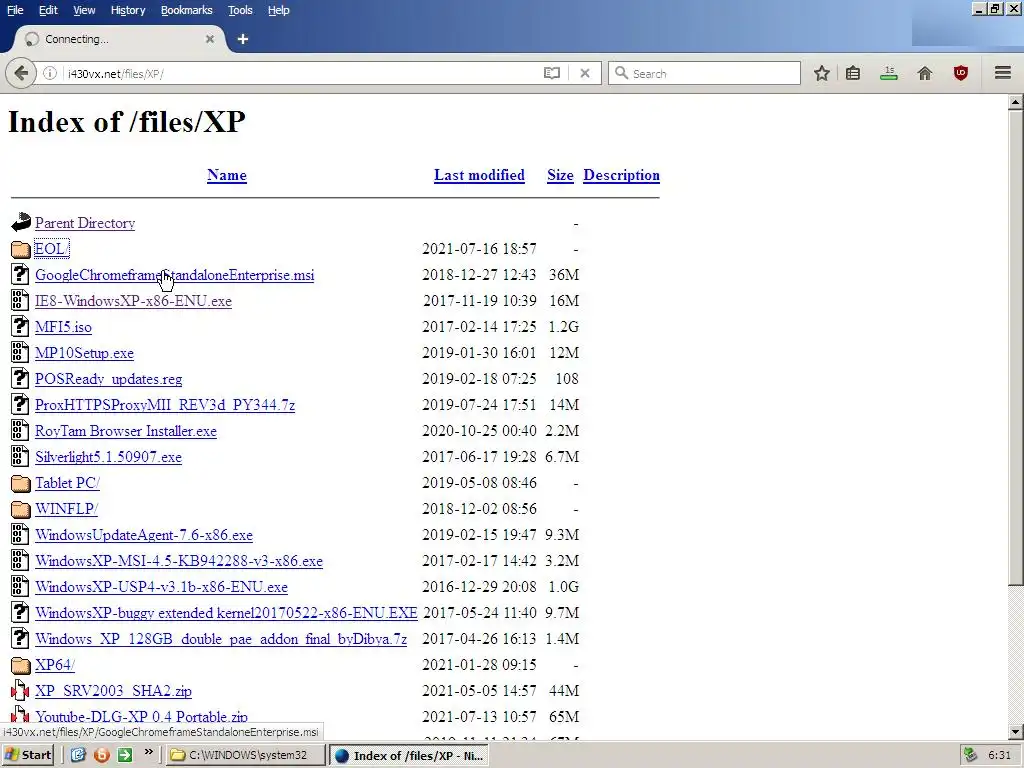The width and height of the screenshot is (1024, 768).
Task: Click the WINFLP folder icon
Action: [x=21, y=509]
